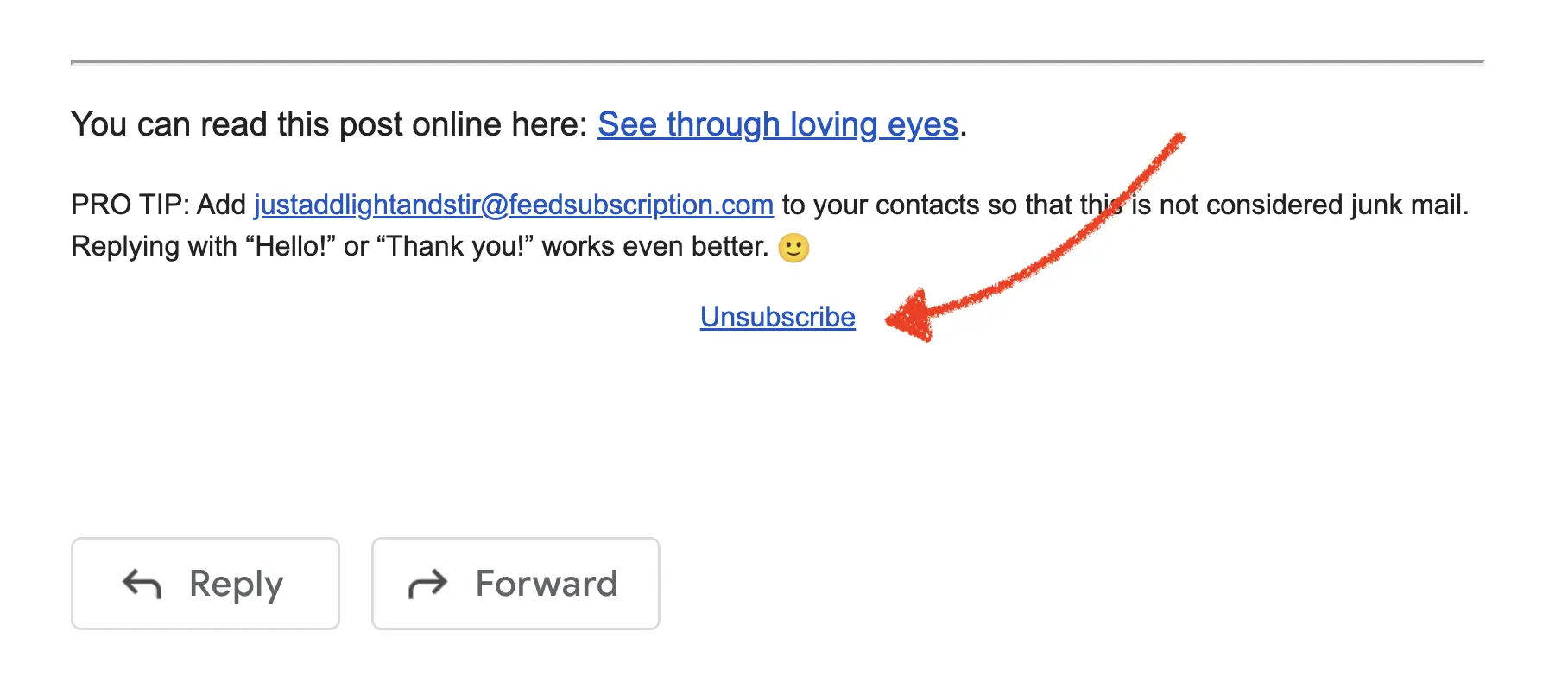Click "You can read this post online here:" text
1568x689 pixels.
point(330,124)
